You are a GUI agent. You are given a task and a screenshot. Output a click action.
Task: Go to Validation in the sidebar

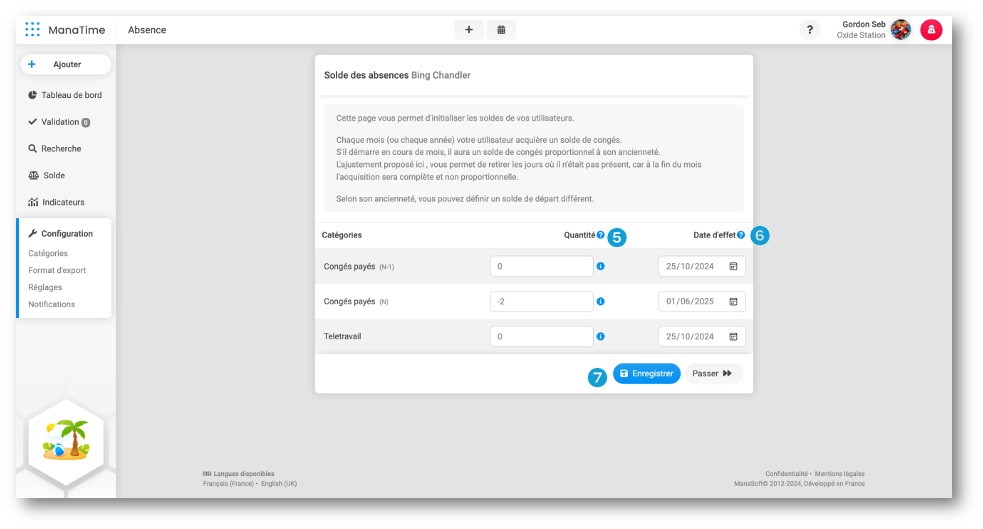60,122
